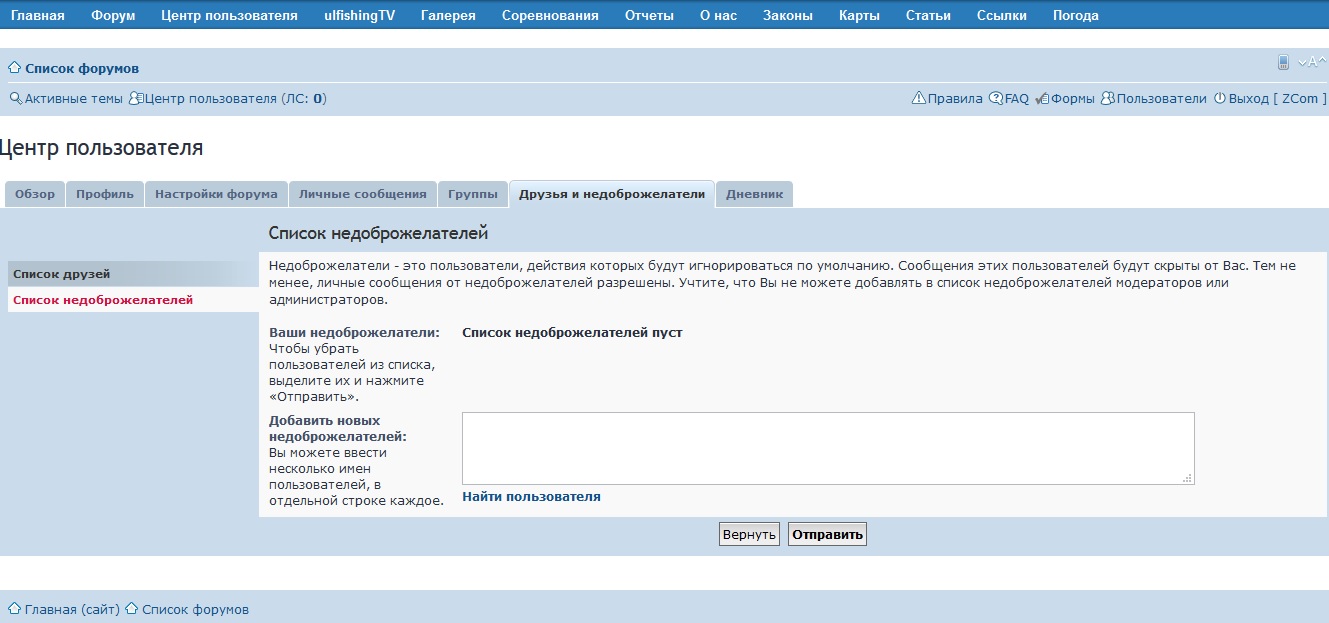Screen dimensions: 1329x623
Task: Click Выход [ ZCom ] to log out
Action: [1277, 99]
